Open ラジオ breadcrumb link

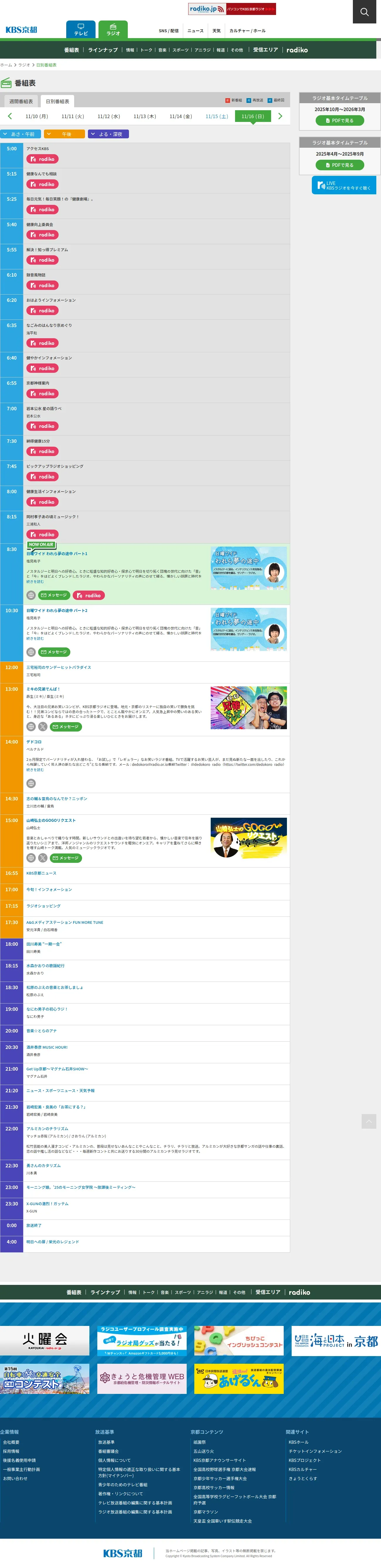click(x=24, y=65)
